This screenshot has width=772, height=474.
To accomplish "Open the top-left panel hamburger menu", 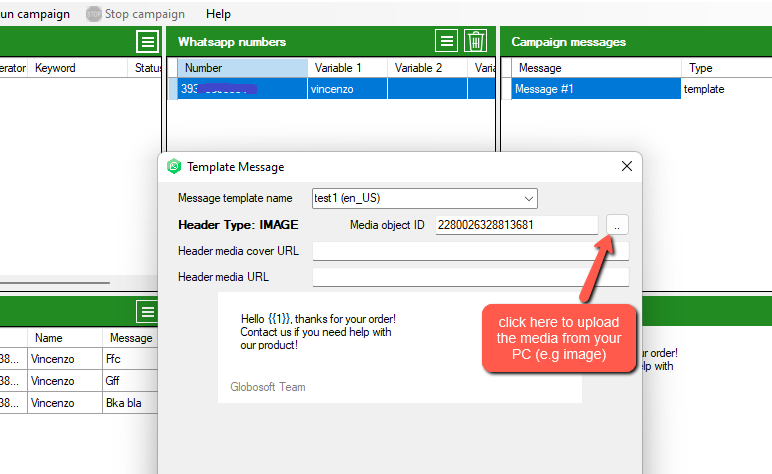I will point(147,41).
